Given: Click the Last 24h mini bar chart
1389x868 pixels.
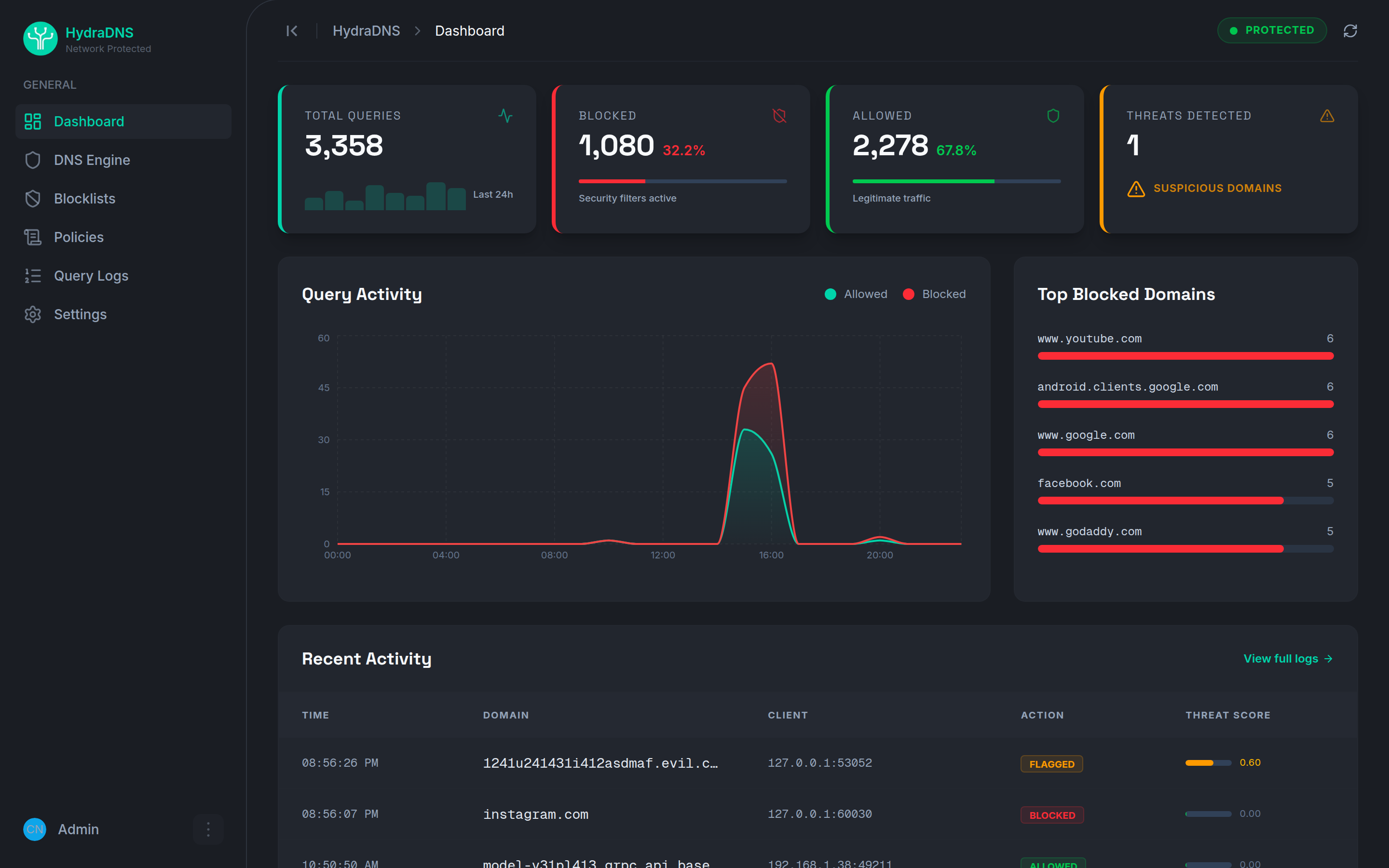Looking at the screenshot, I should point(384,196).
